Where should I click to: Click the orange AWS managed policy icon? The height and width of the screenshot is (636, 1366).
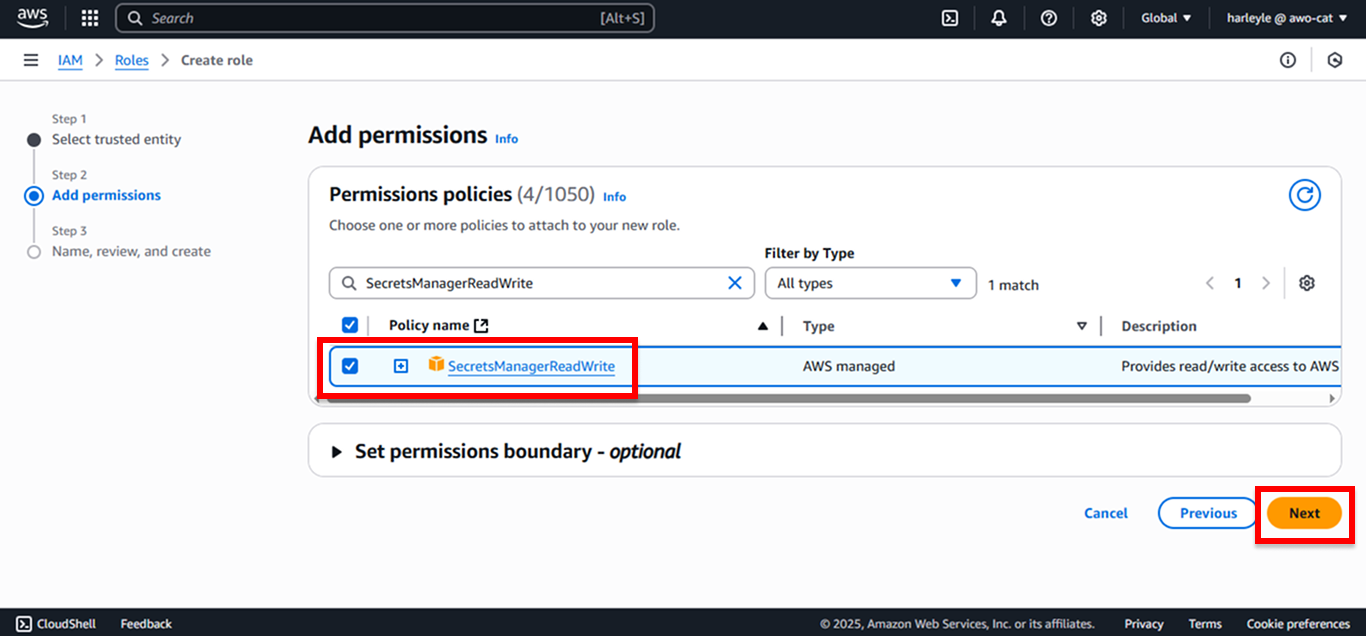pyautogui.click(x=436, y=365)
